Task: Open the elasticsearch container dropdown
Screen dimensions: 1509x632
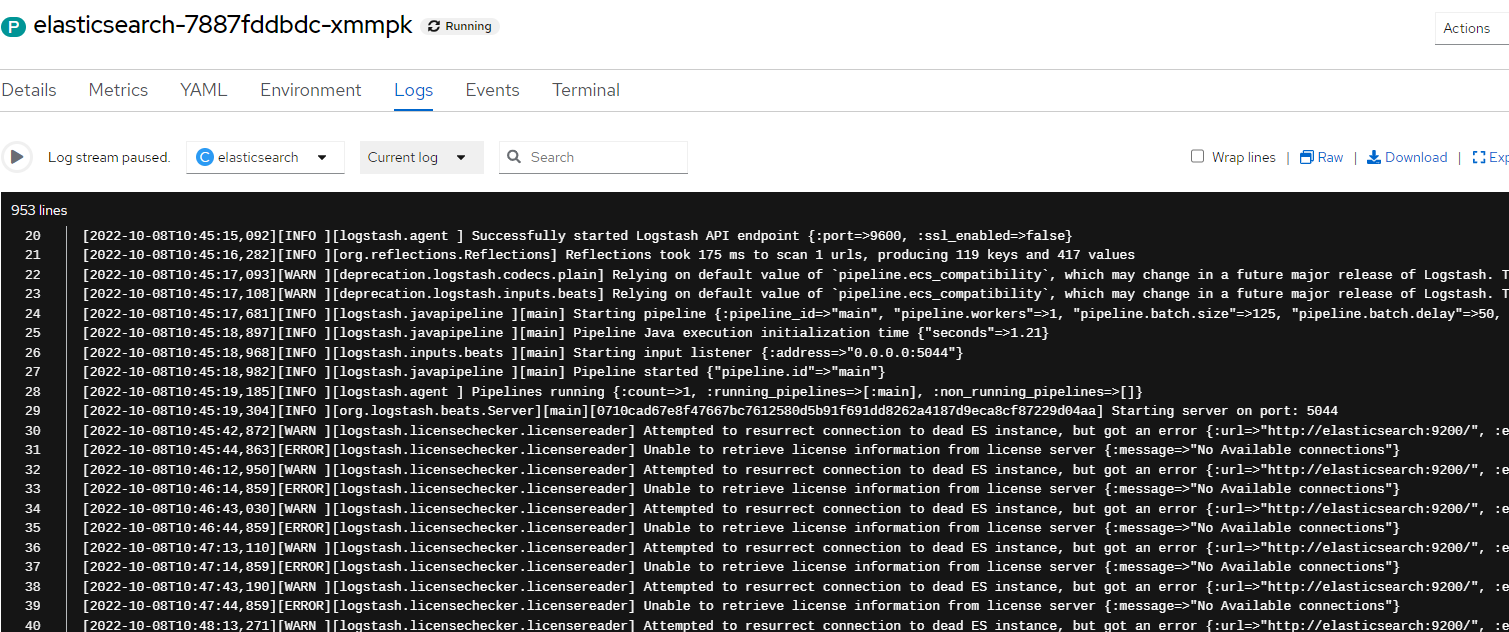Action: pyautogui.click(x=265, y=157)
